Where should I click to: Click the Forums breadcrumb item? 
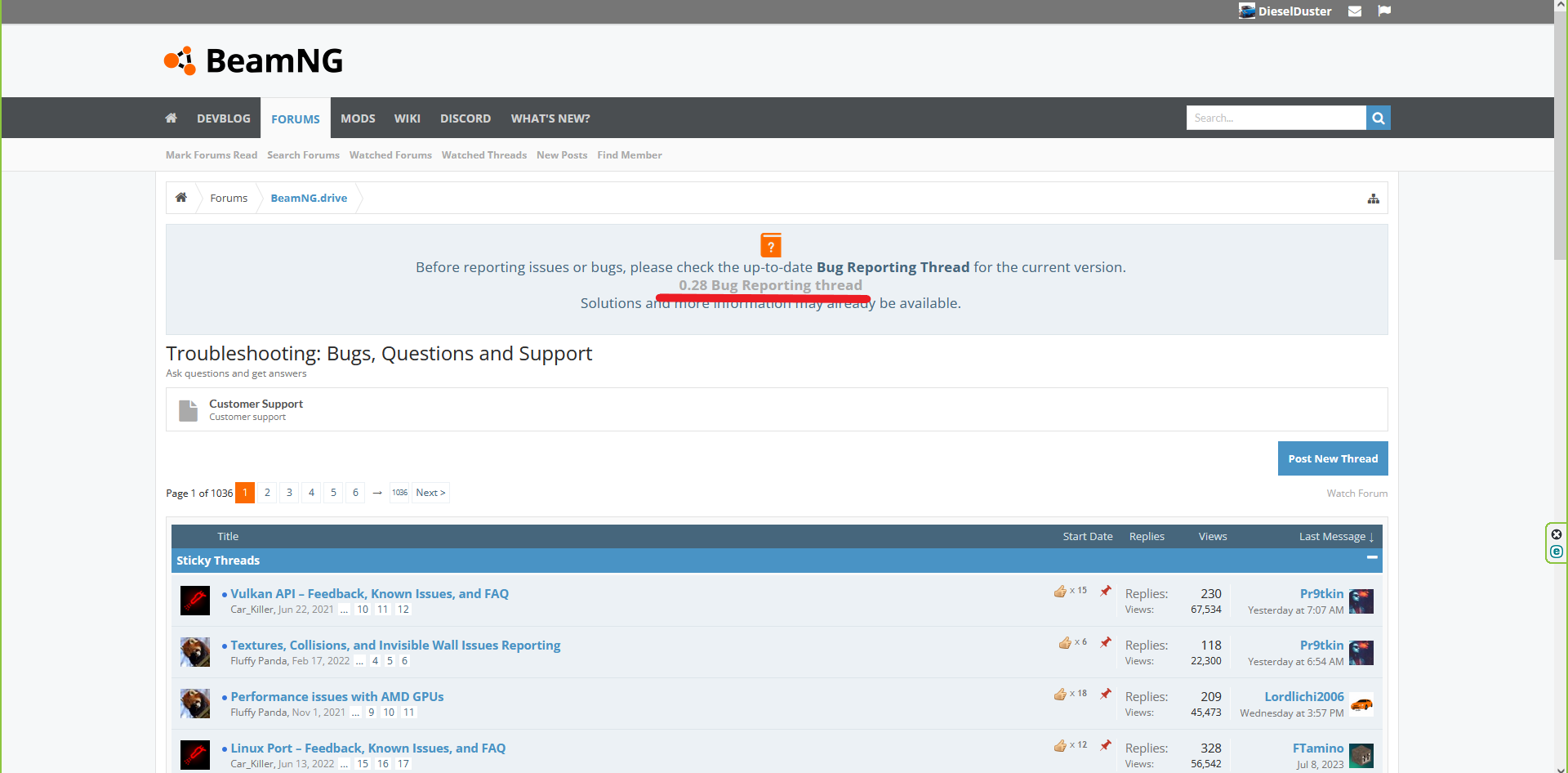point(229,198)
